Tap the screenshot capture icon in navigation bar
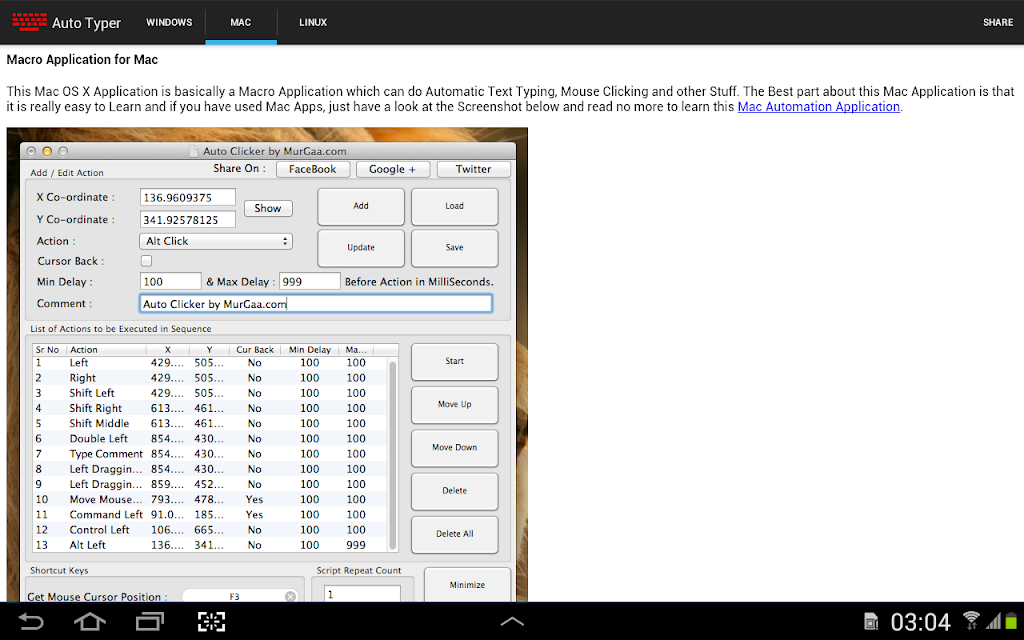The width and height of the screenshot is (1024, 640). click(x=212, y=621)
